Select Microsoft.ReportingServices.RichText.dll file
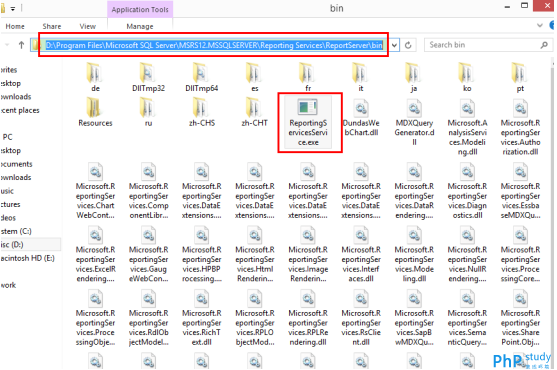 coord(201,317)
